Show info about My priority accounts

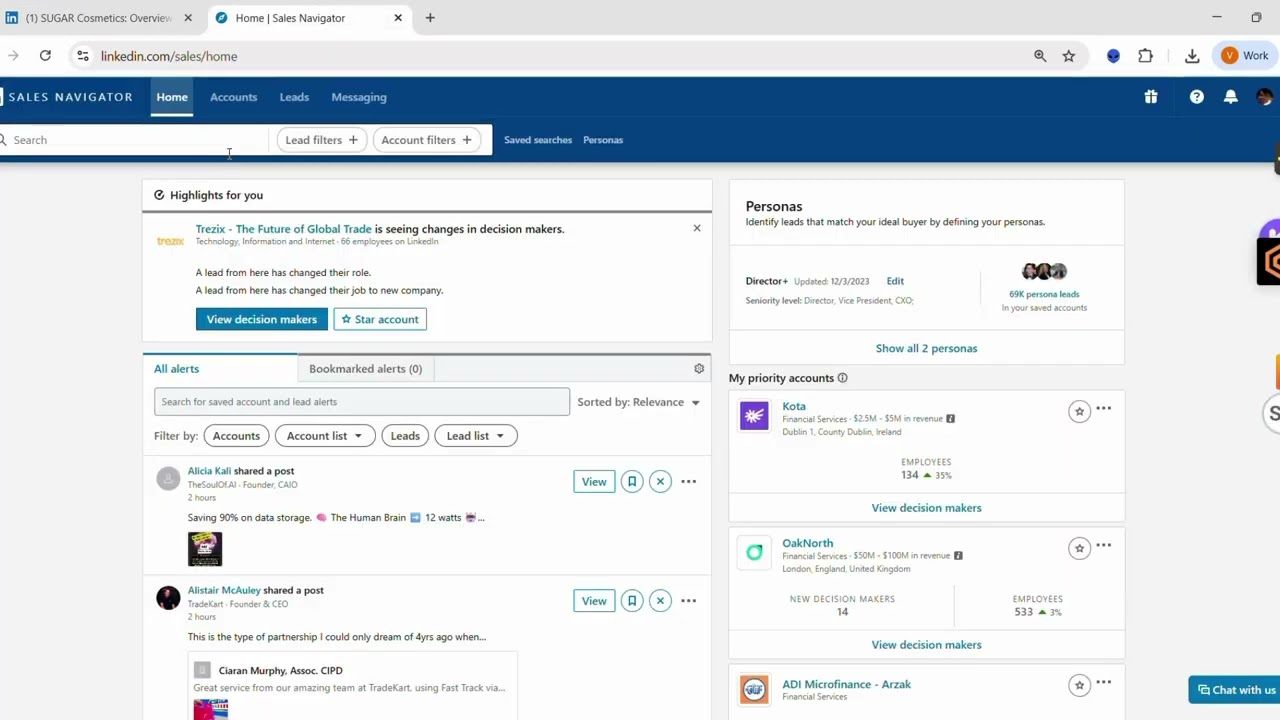coord(842,378)
